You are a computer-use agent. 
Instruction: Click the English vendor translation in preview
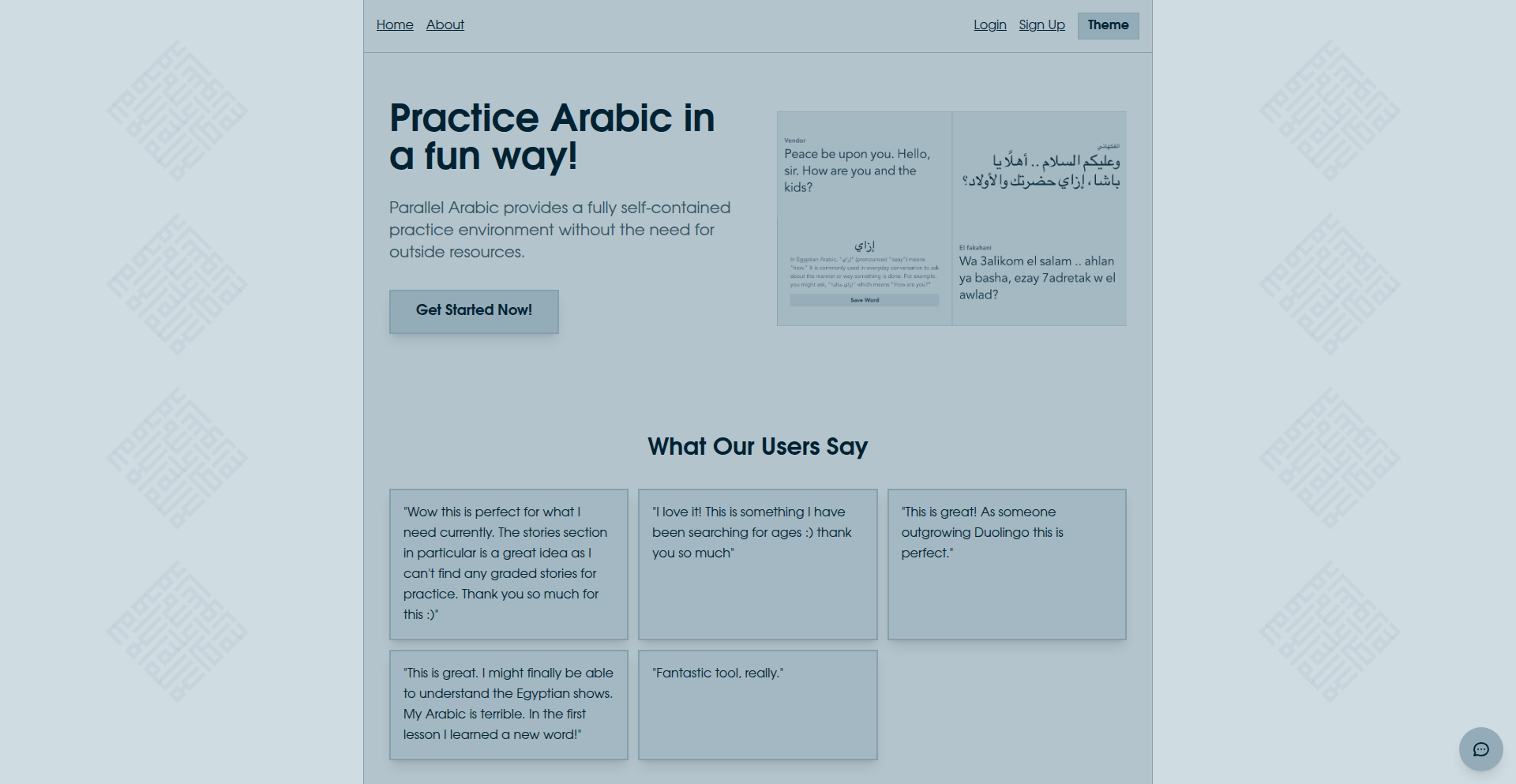point(857,171)
